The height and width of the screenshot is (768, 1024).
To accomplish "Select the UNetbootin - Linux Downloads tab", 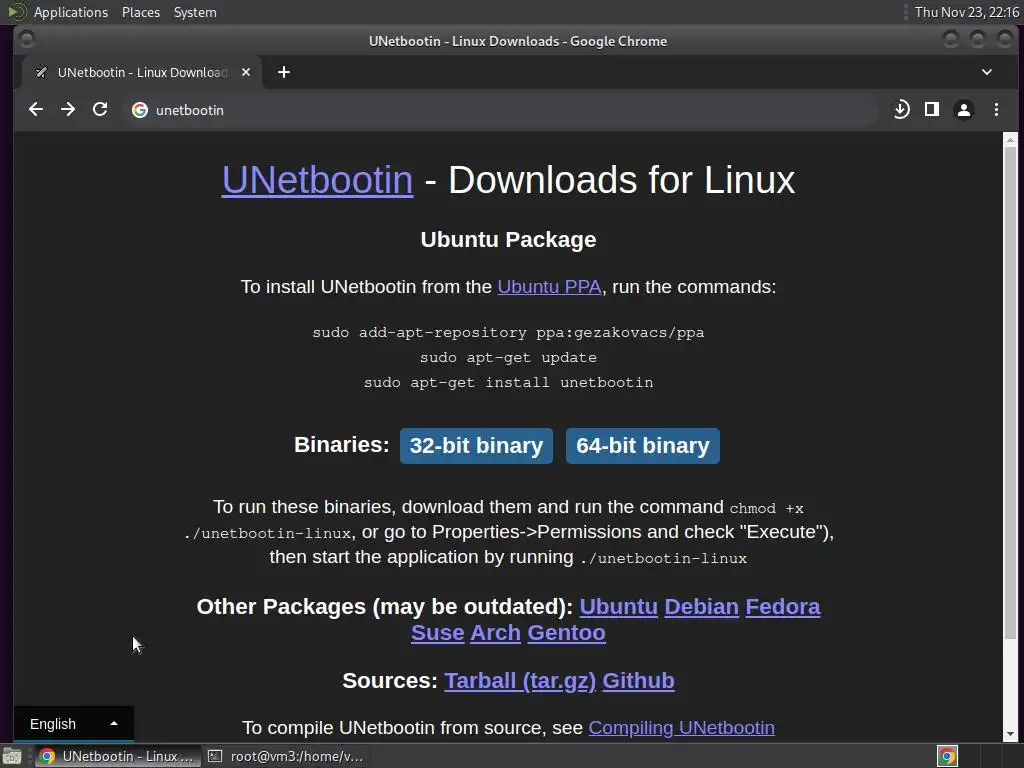I will (142, 72).
